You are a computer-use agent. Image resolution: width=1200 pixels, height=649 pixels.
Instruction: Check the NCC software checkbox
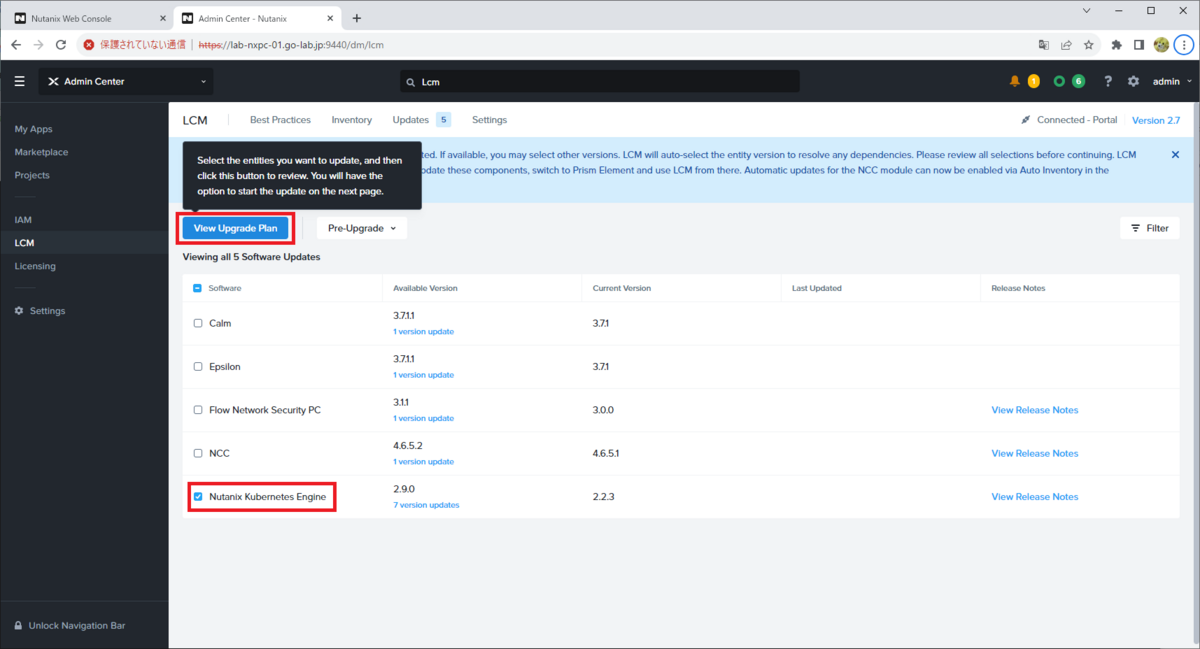198,453
